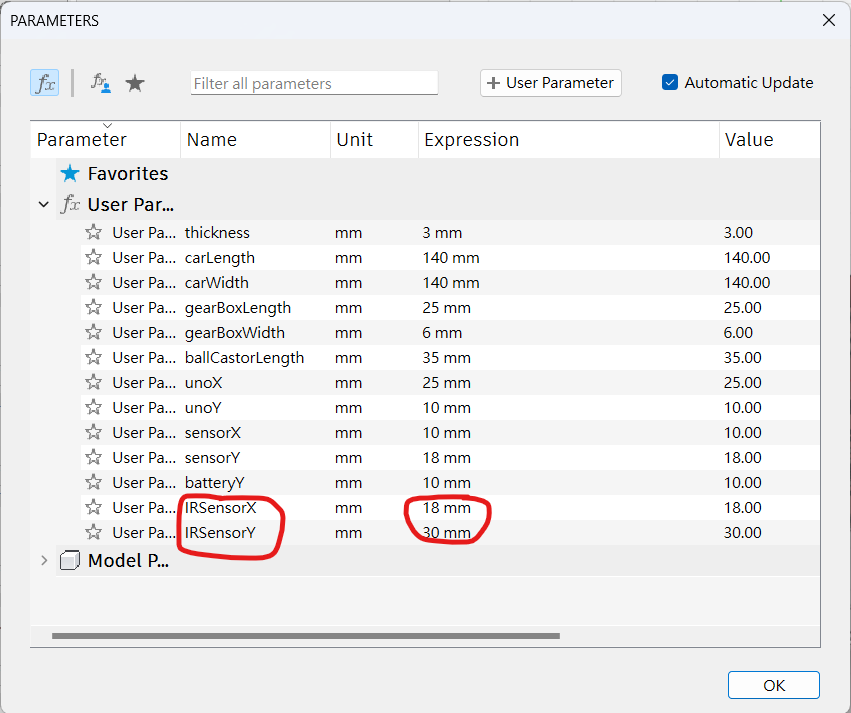Click the user parameters filter icon
851x713 pixels.
(x=101, y=83)
